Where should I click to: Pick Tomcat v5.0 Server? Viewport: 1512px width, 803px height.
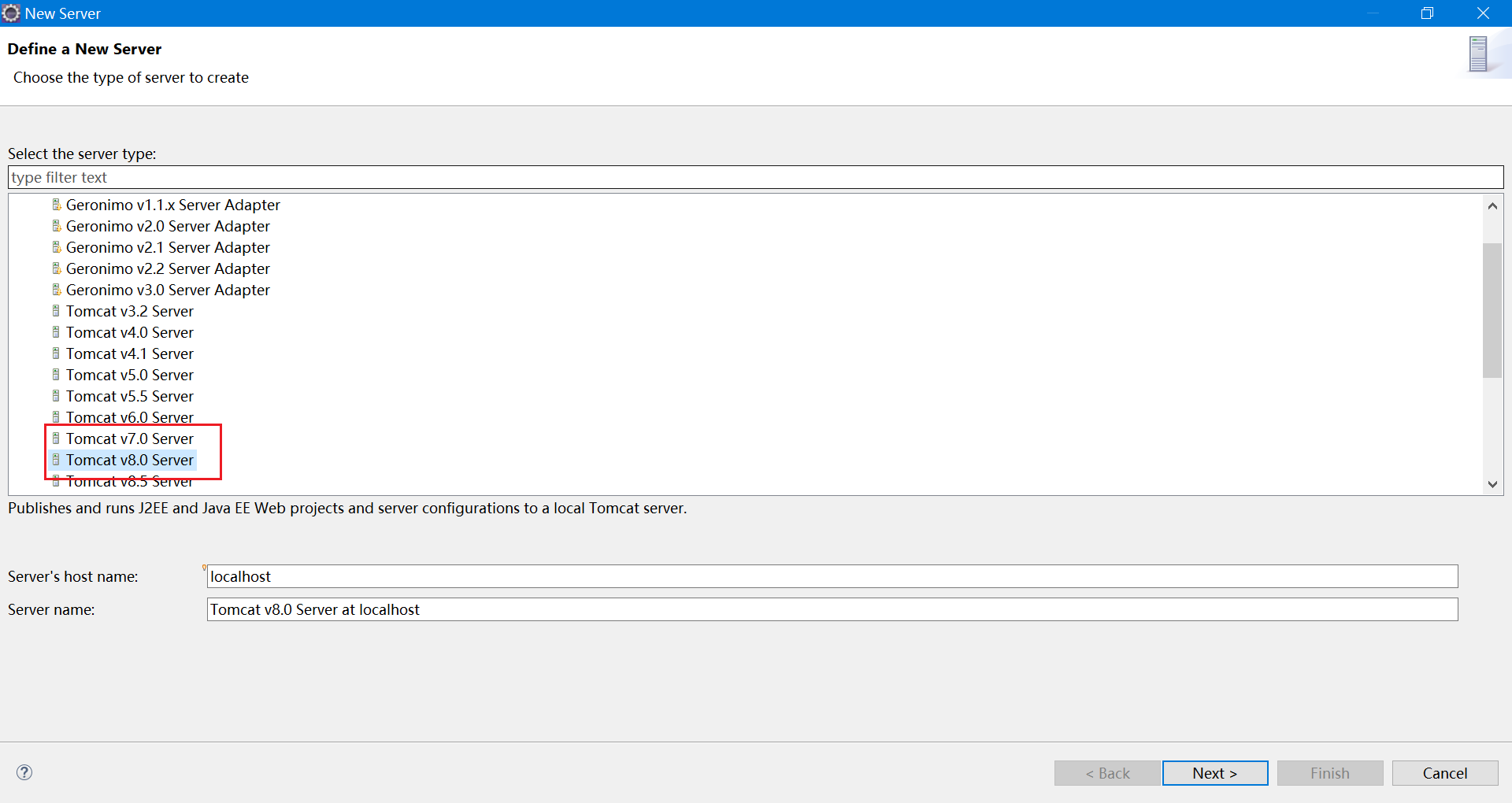(129, 375)
